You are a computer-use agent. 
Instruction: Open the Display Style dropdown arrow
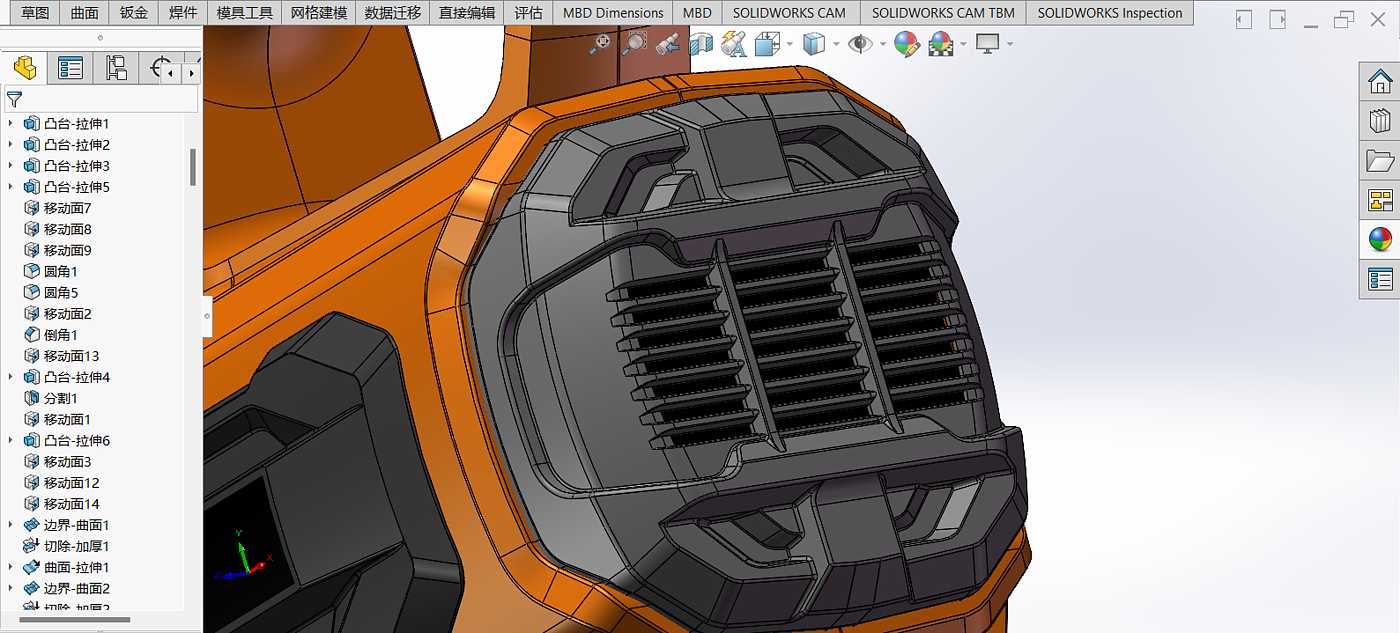click(x=836, y=44)
